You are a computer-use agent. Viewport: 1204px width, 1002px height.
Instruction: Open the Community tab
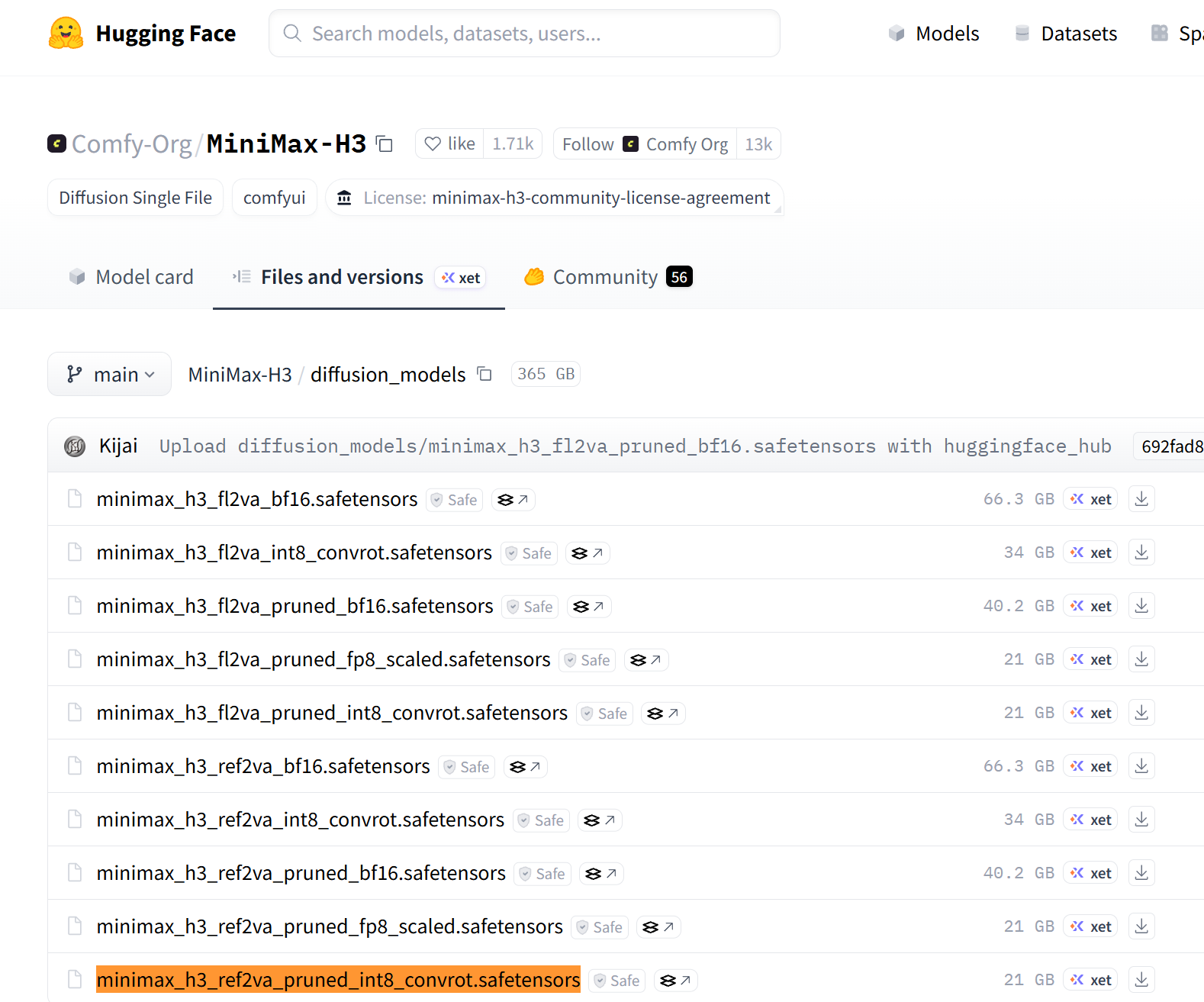[607, 277]
